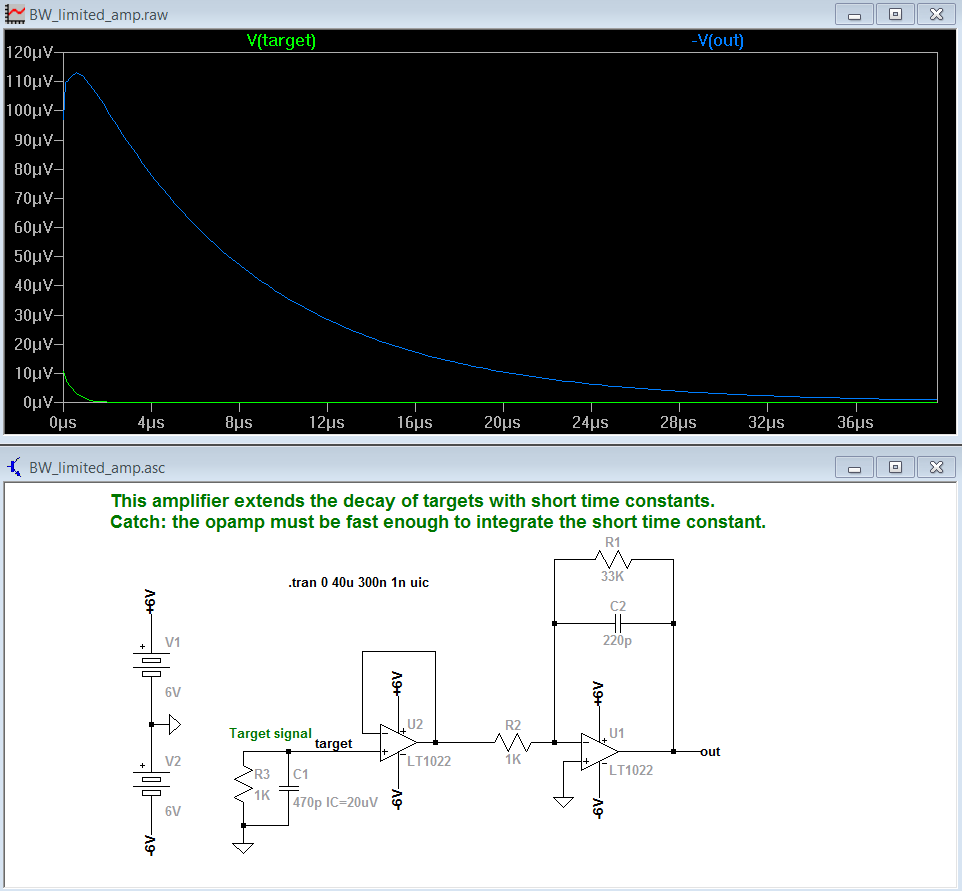Click the V2 6V battery symbol

coord(150,783)
